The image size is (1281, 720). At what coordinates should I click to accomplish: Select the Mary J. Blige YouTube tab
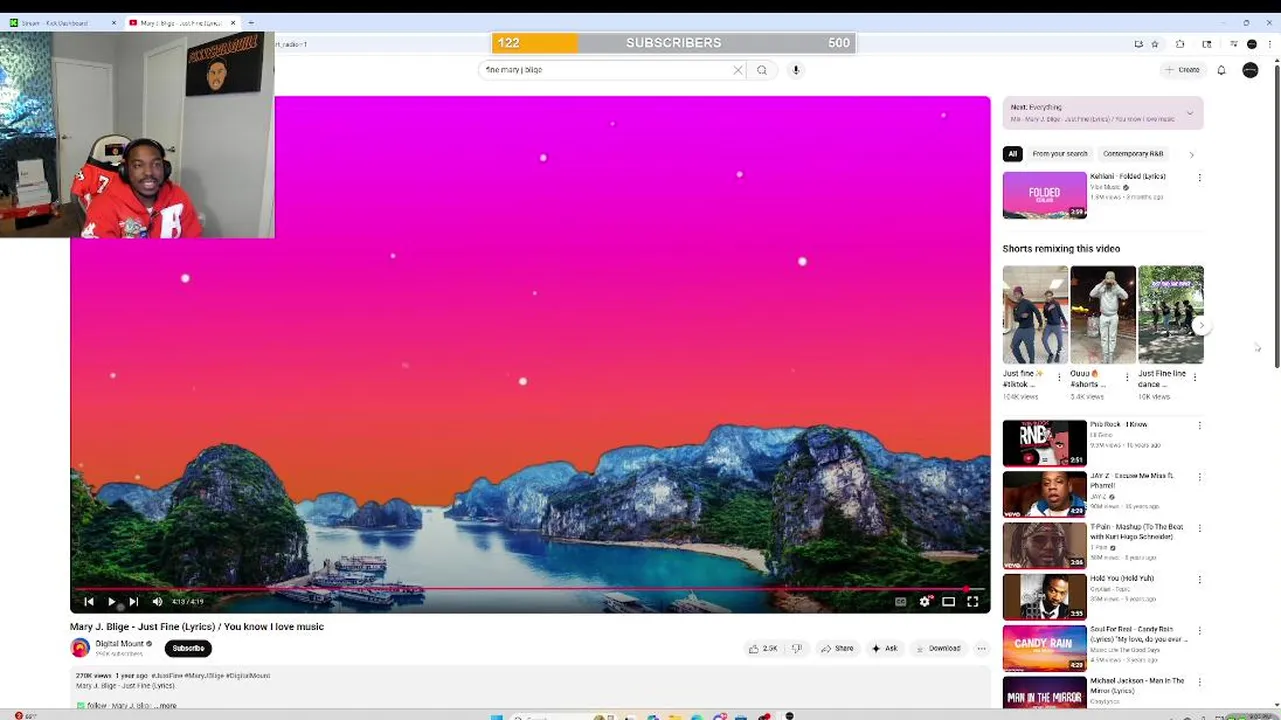click(182, 23)
